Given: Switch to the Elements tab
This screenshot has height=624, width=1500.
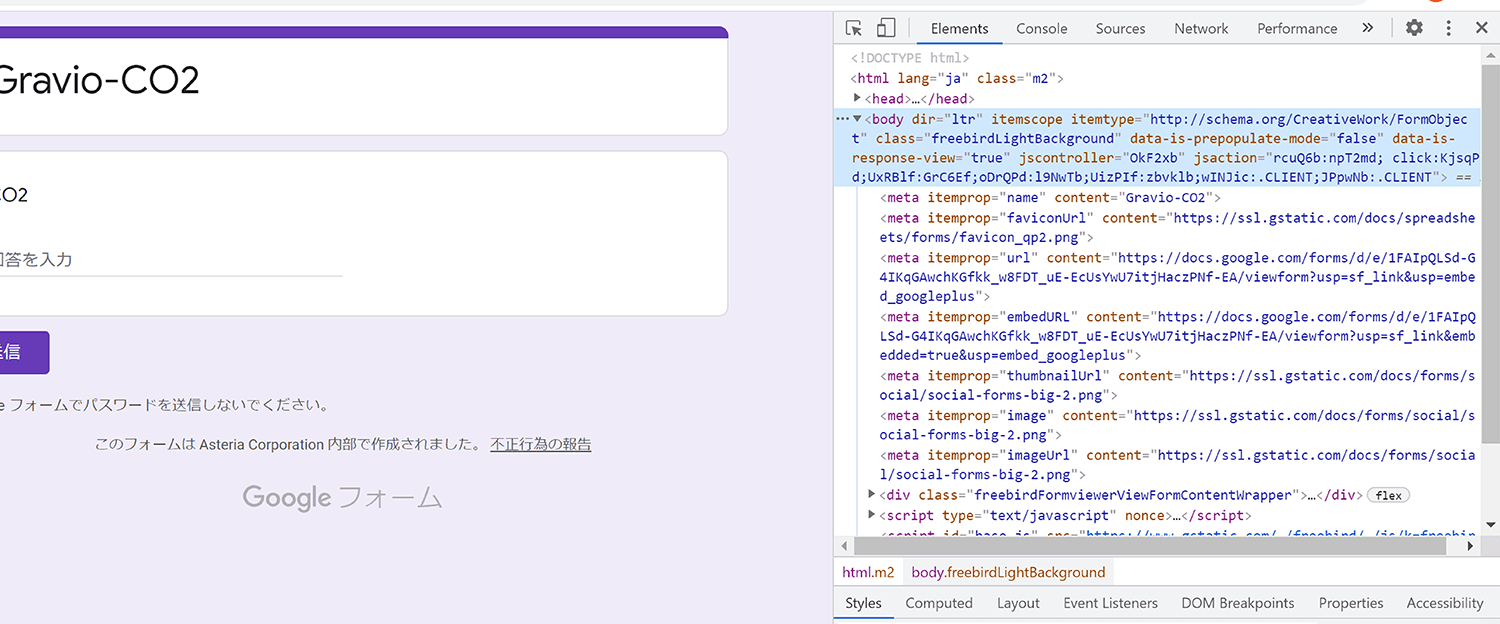Looking at the screenshot, I should [959, 29].
